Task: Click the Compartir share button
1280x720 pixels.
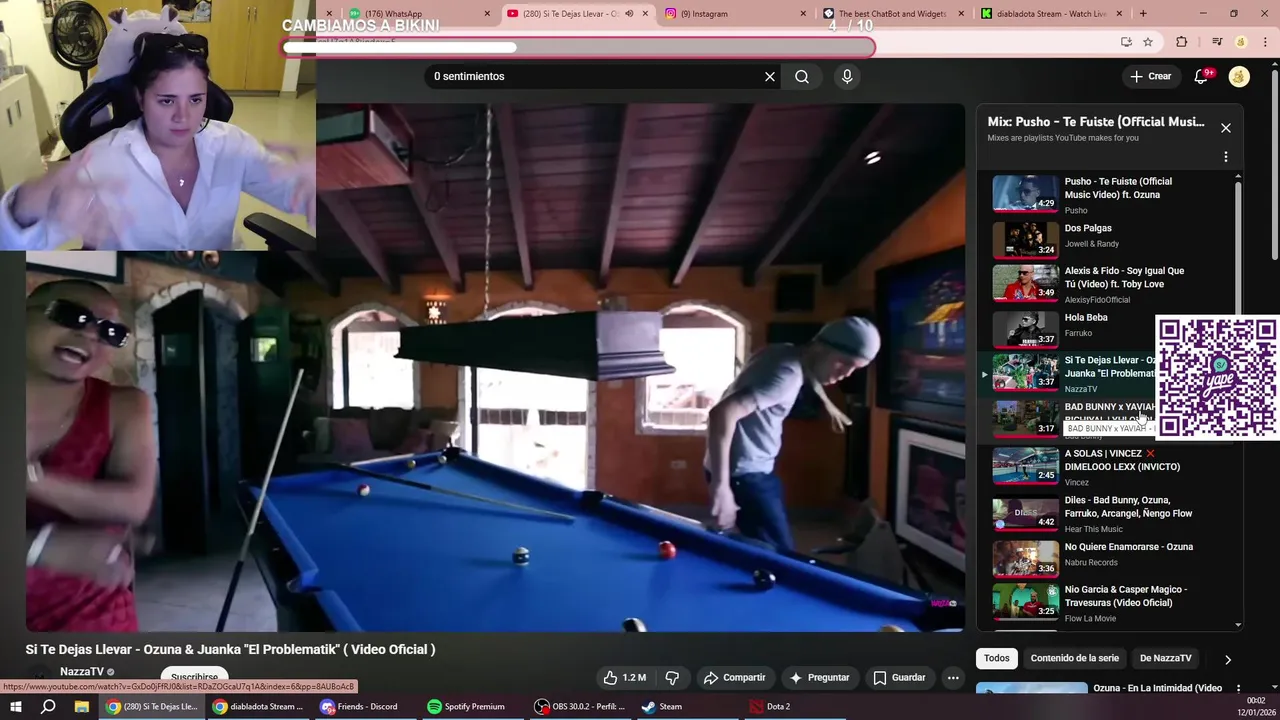Action: 734,678
